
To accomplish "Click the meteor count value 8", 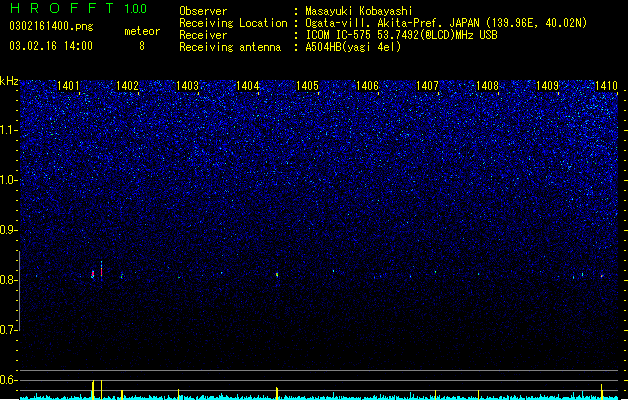I will tap(142, 46).
